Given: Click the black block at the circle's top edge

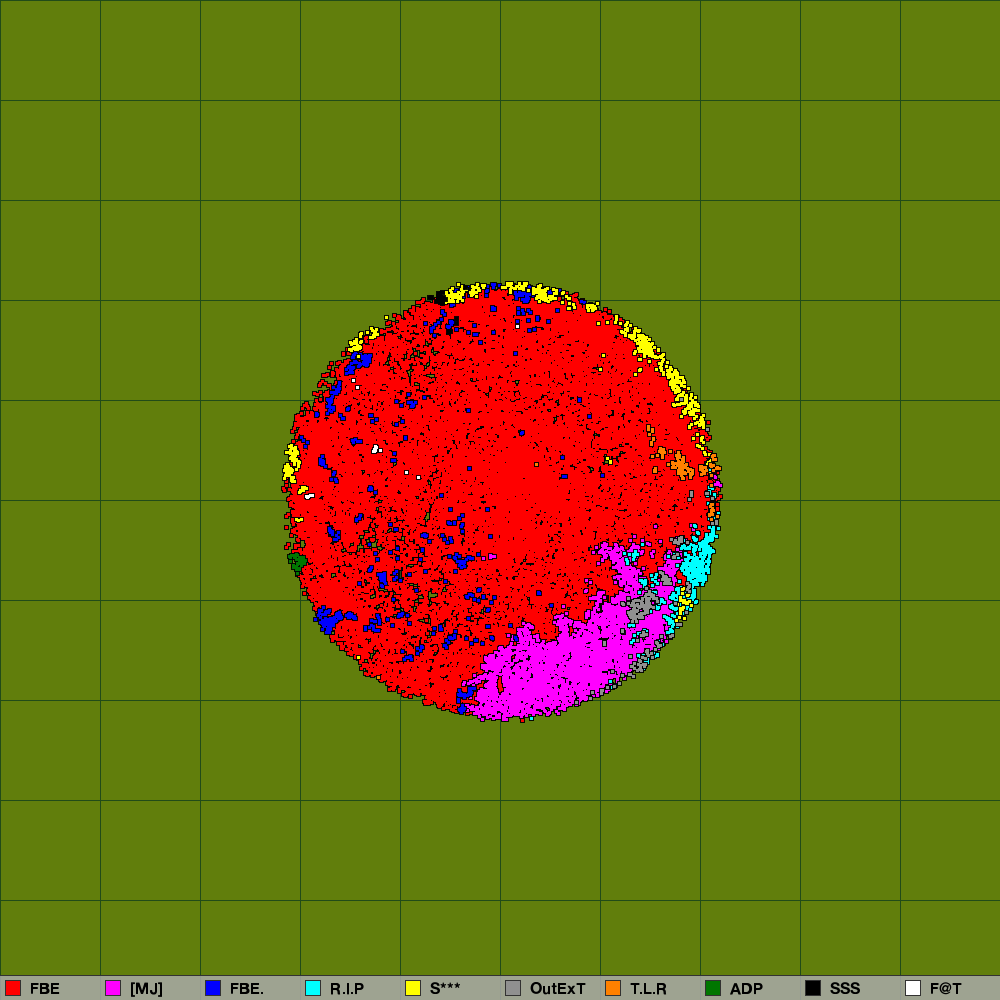Looking at the screenshot, I should tap(441, 297).
